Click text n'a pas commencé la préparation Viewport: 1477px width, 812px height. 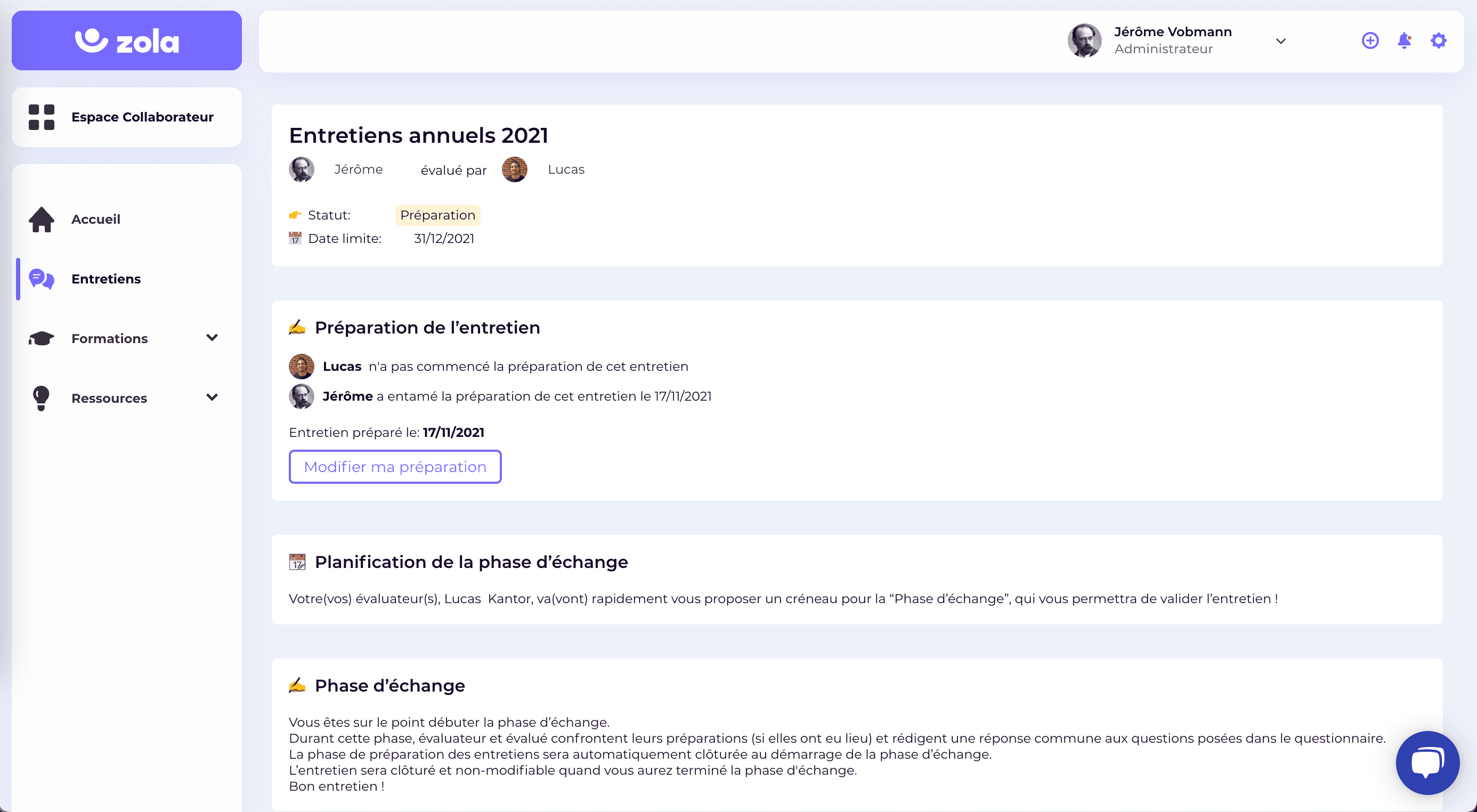528,367
